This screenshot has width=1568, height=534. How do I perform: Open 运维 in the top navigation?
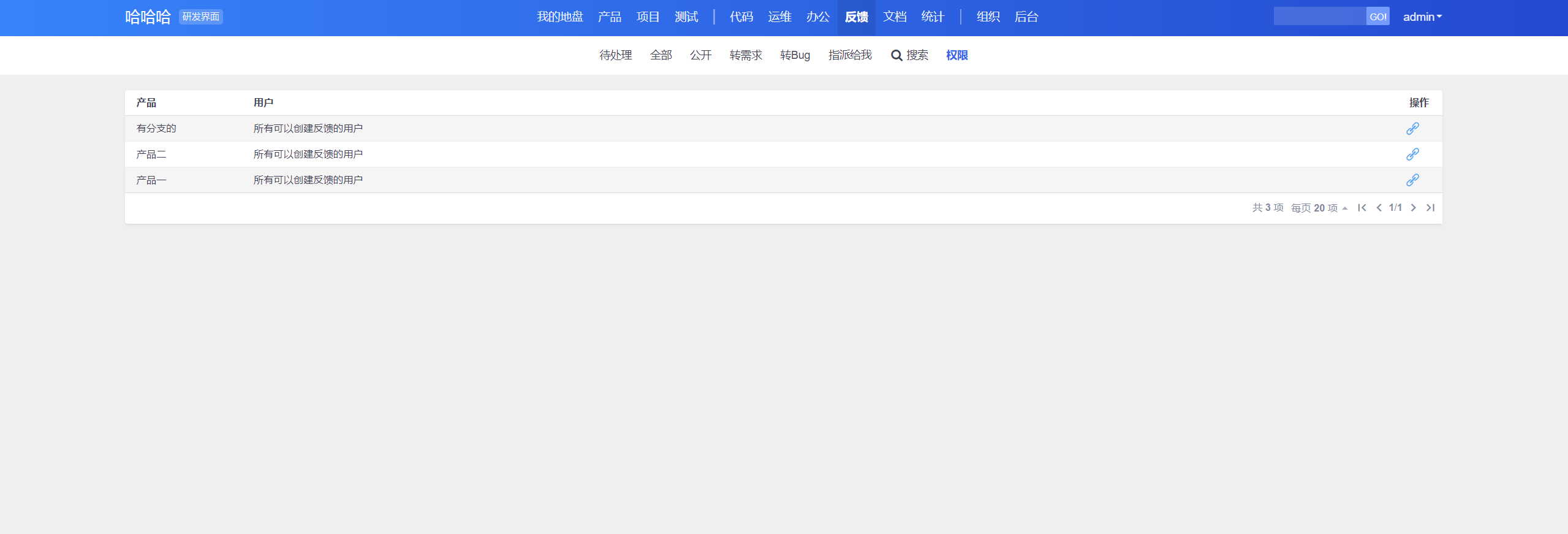click(779, 17)
